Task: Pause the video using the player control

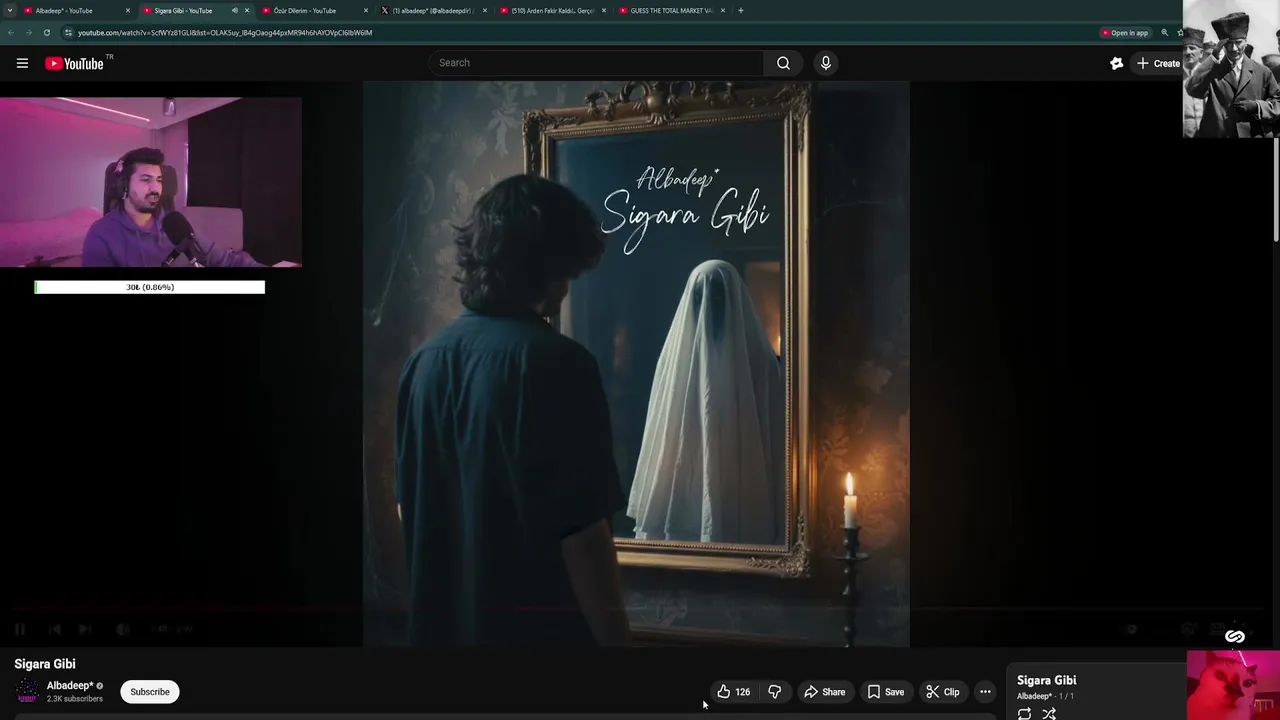Action: 20,629
